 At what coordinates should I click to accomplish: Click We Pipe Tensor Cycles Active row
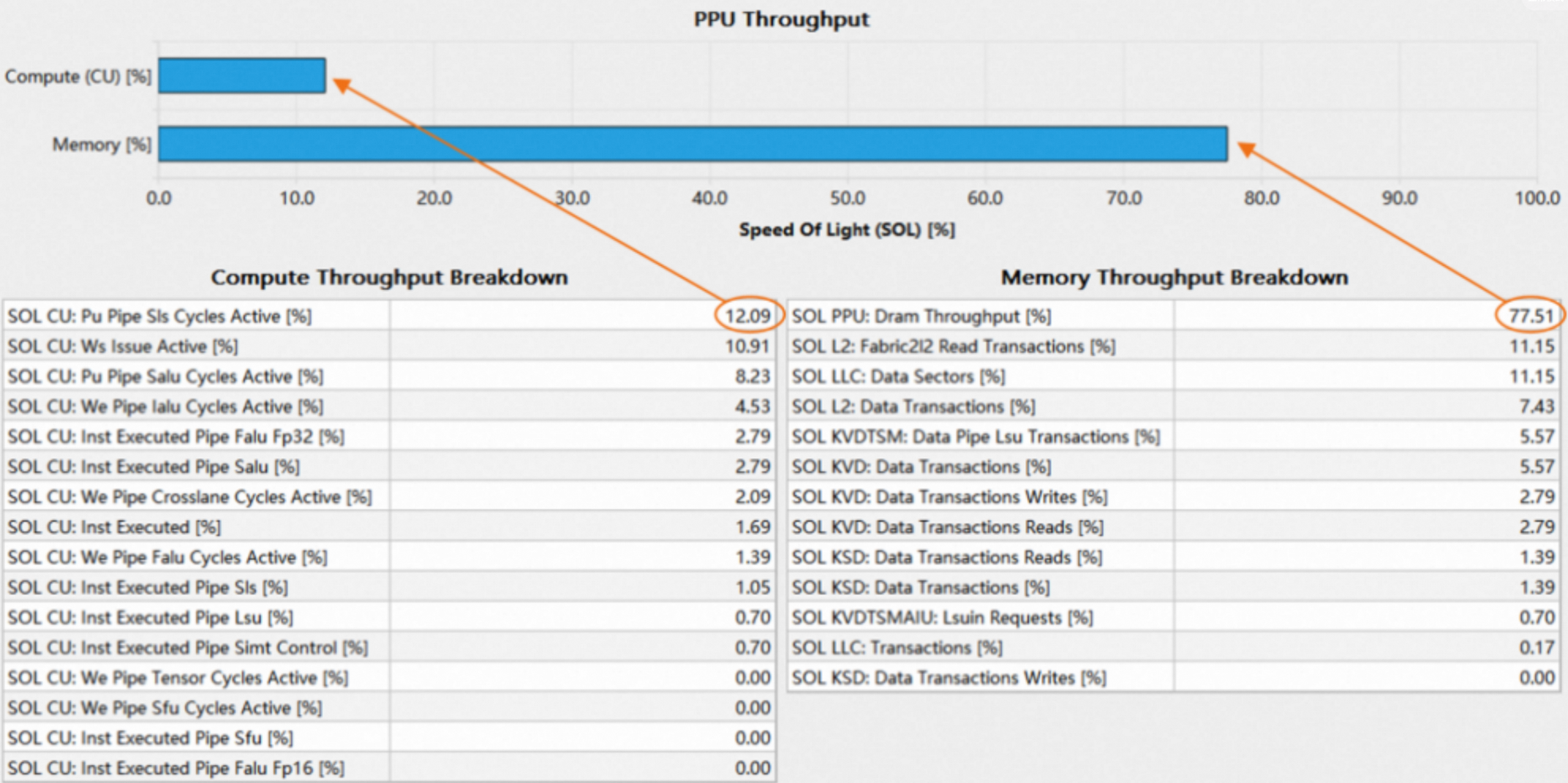[x=177, y=678]
